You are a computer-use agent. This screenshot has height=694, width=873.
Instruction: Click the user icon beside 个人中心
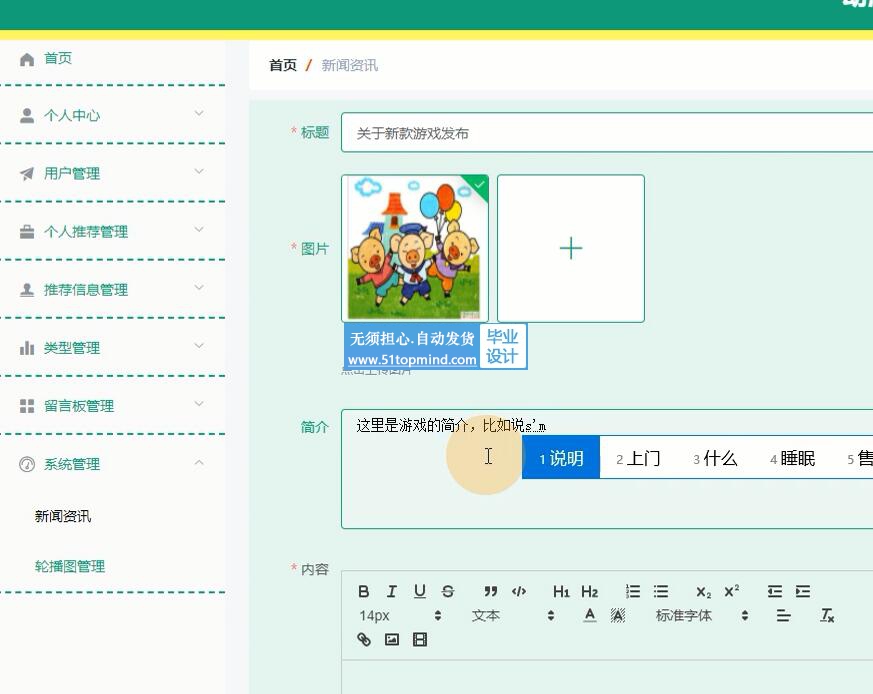pos(27,115)
